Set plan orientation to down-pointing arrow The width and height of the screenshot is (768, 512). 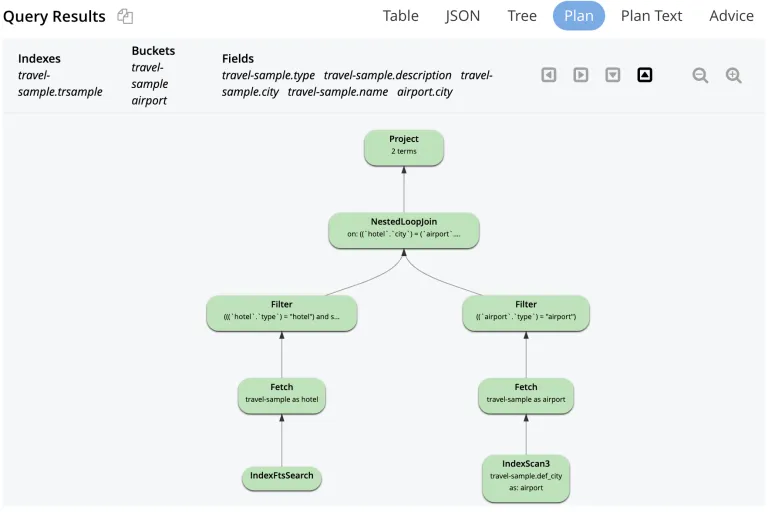pyautogui.click(x=613, y=75)
